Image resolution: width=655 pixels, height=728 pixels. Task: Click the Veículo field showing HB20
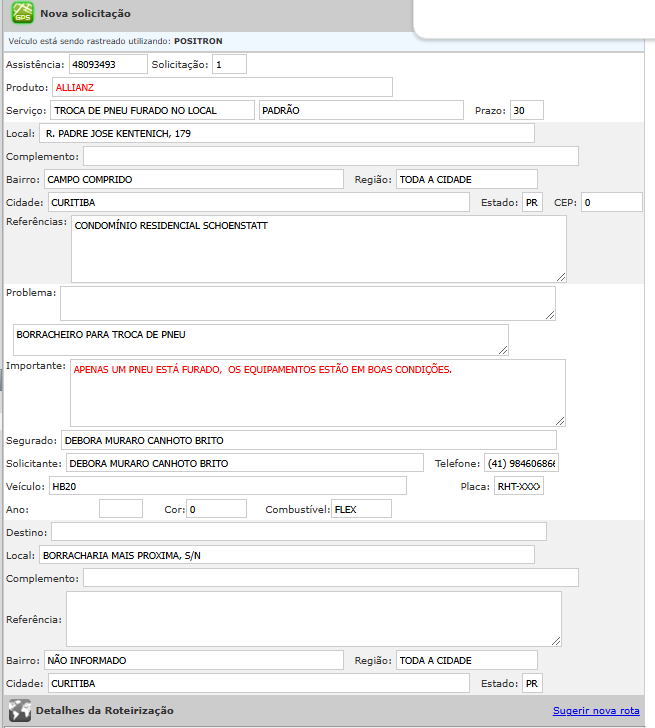point(227,486)
